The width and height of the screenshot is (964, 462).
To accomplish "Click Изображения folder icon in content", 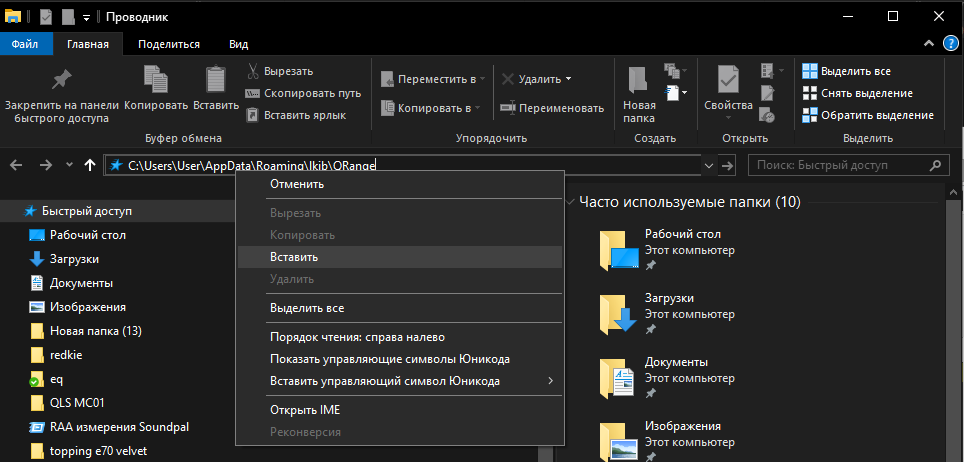I will tap(619, 442).
